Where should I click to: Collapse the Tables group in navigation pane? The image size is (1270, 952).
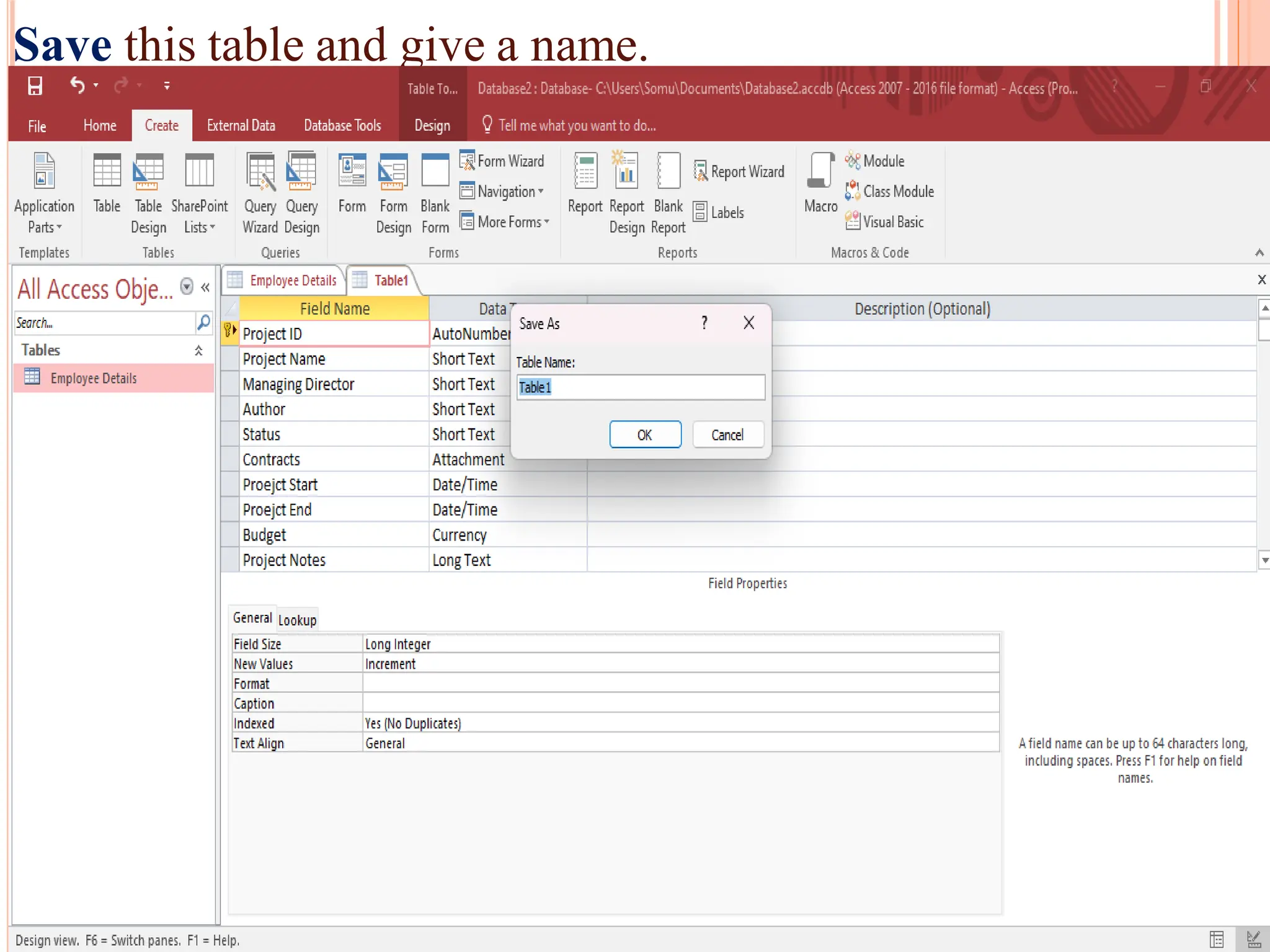click(x=198, y=350)
